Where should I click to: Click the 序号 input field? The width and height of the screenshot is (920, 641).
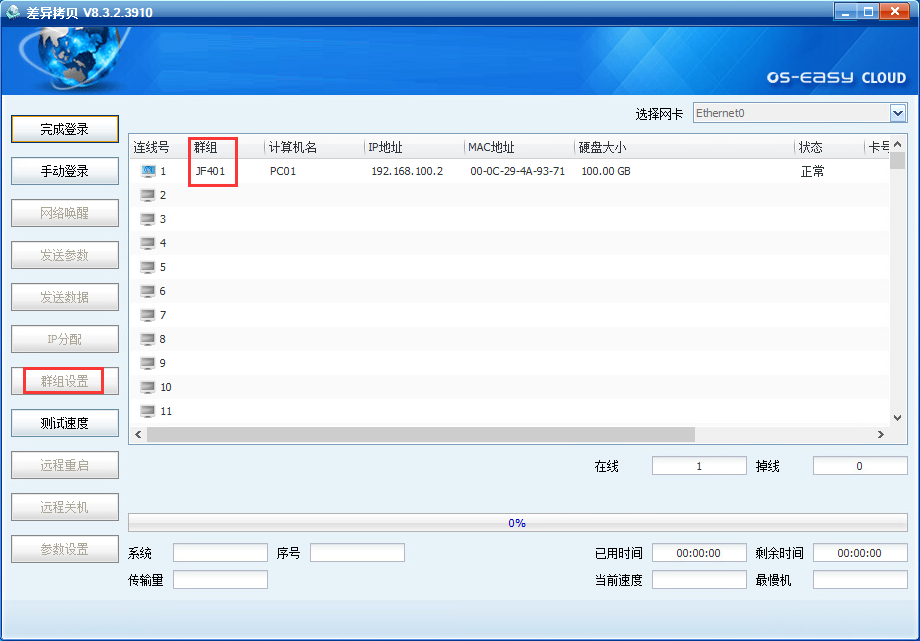(357, 553)
